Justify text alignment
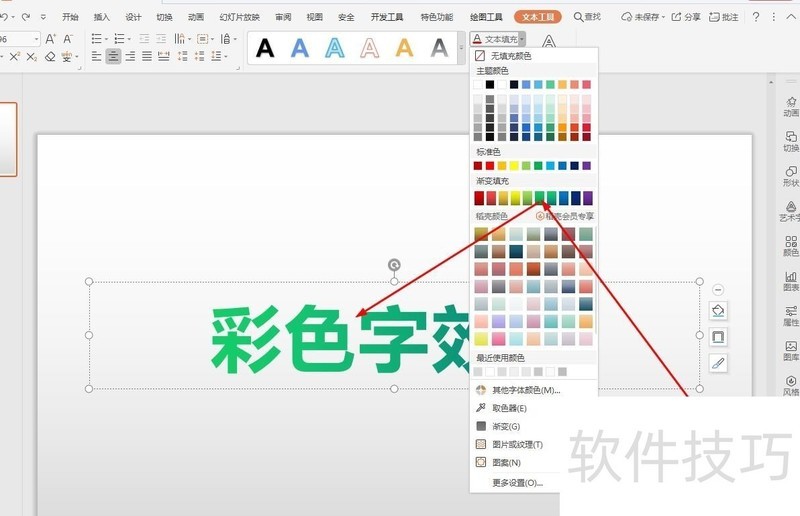This screenshot has width=800, height=516. (x=147, y=56)
